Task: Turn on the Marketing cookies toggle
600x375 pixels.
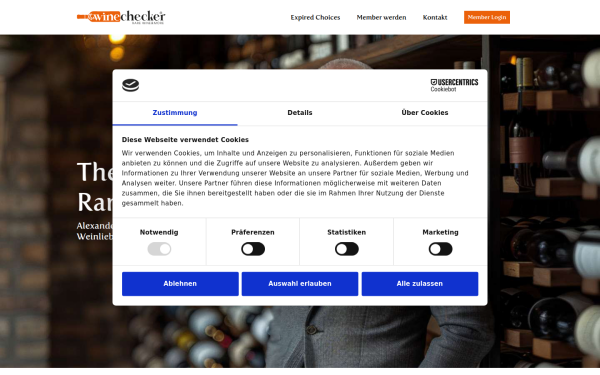Action: [440, 249]
